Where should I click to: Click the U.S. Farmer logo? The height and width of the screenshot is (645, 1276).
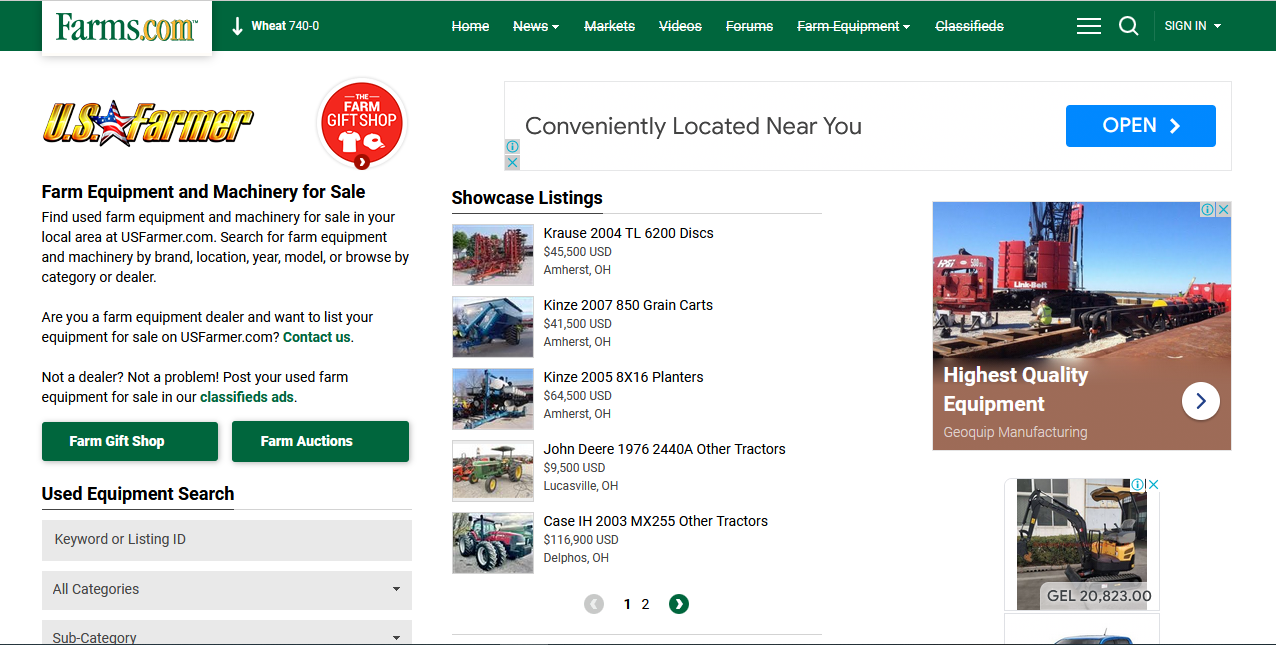click(148, 122)
